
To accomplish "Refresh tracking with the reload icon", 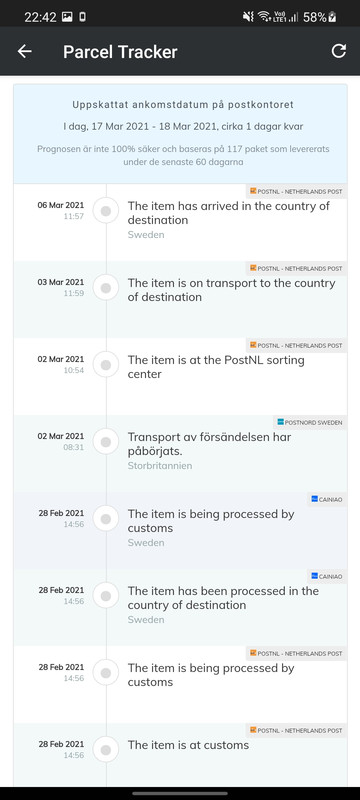I will click(x=339, y=51).
